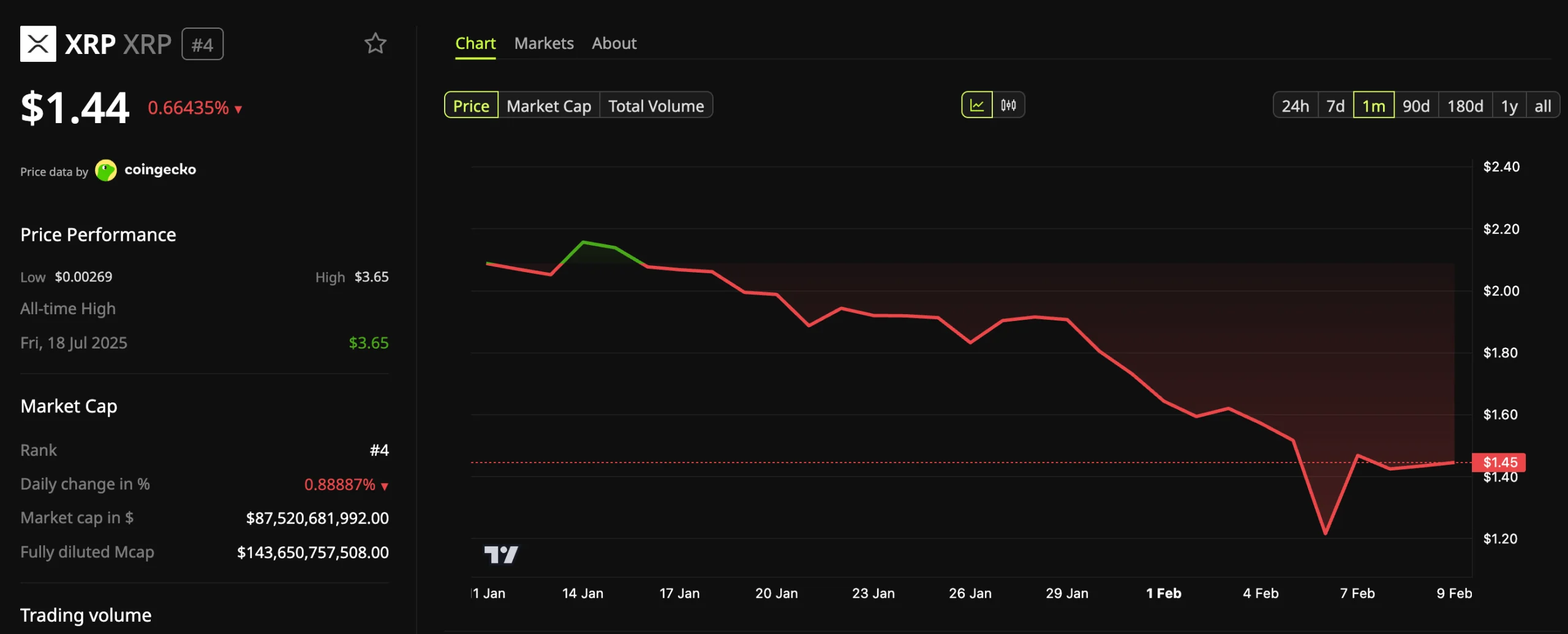Image resolution: width=1568 pixels, height=634 pixels.
Task: Click the red price-decline arrow indicator
Action: [238, 108]
